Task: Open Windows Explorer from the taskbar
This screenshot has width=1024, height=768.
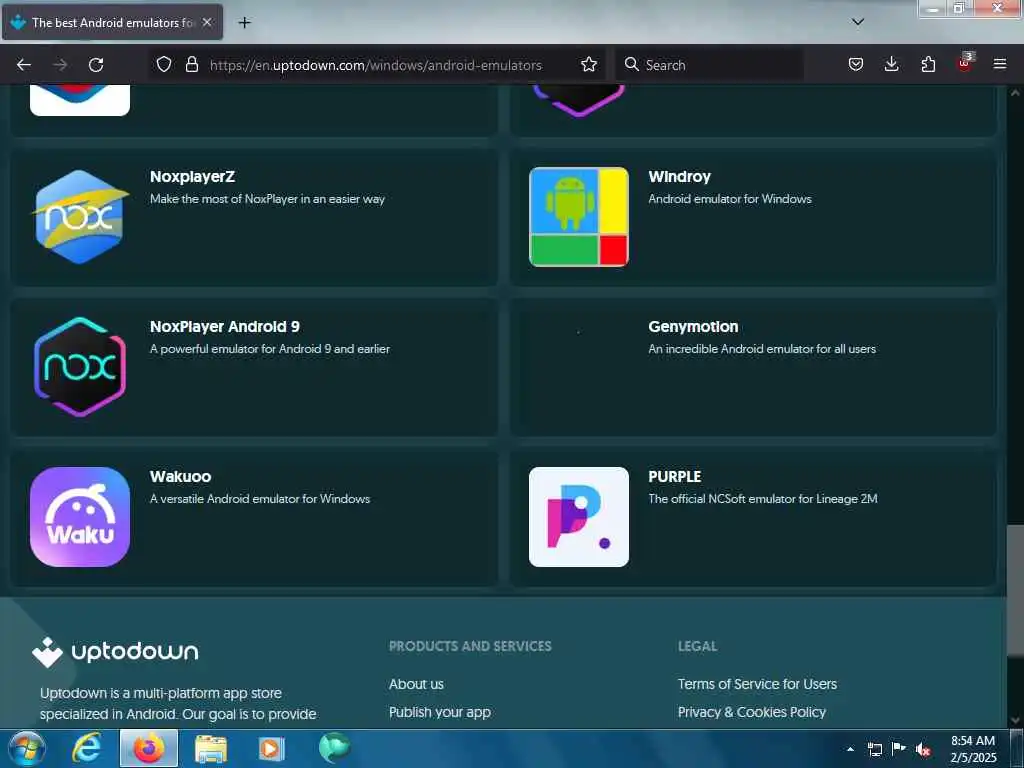Action: tap(210, 748)
